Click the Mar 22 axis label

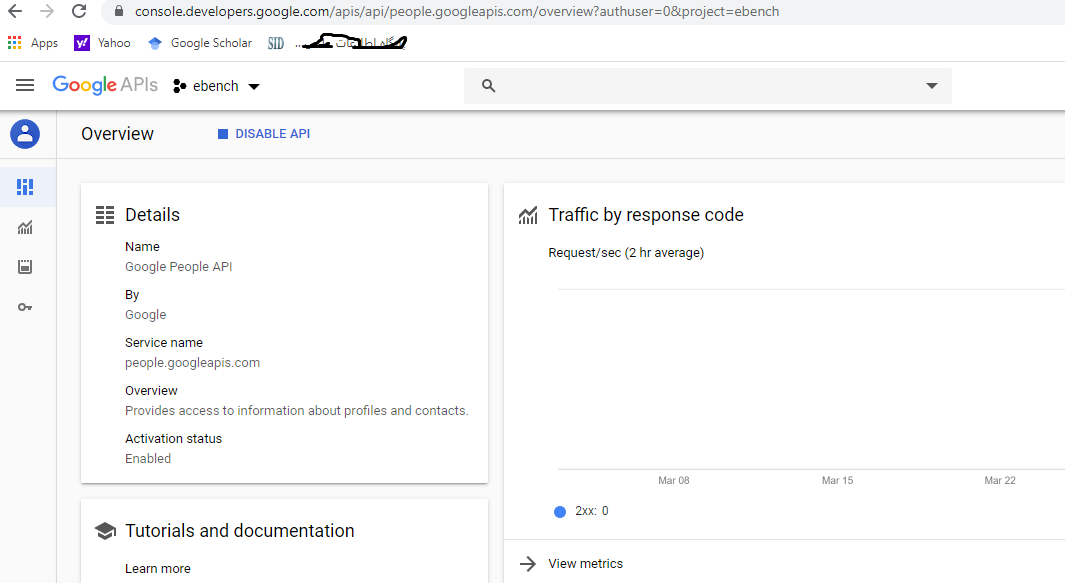(1000, 480)
